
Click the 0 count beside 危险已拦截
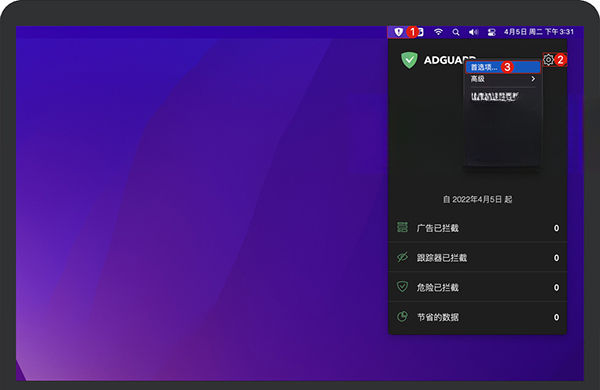556,287
